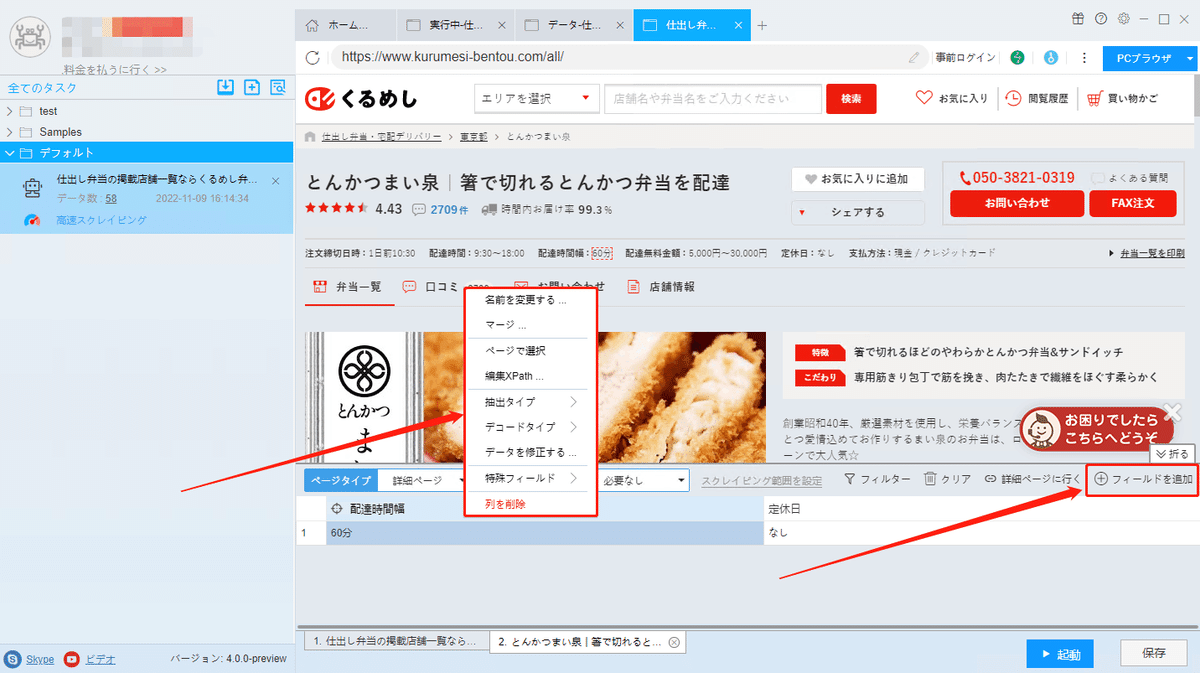Click the gift icon in the title bar

click(x=1077, y=18)
